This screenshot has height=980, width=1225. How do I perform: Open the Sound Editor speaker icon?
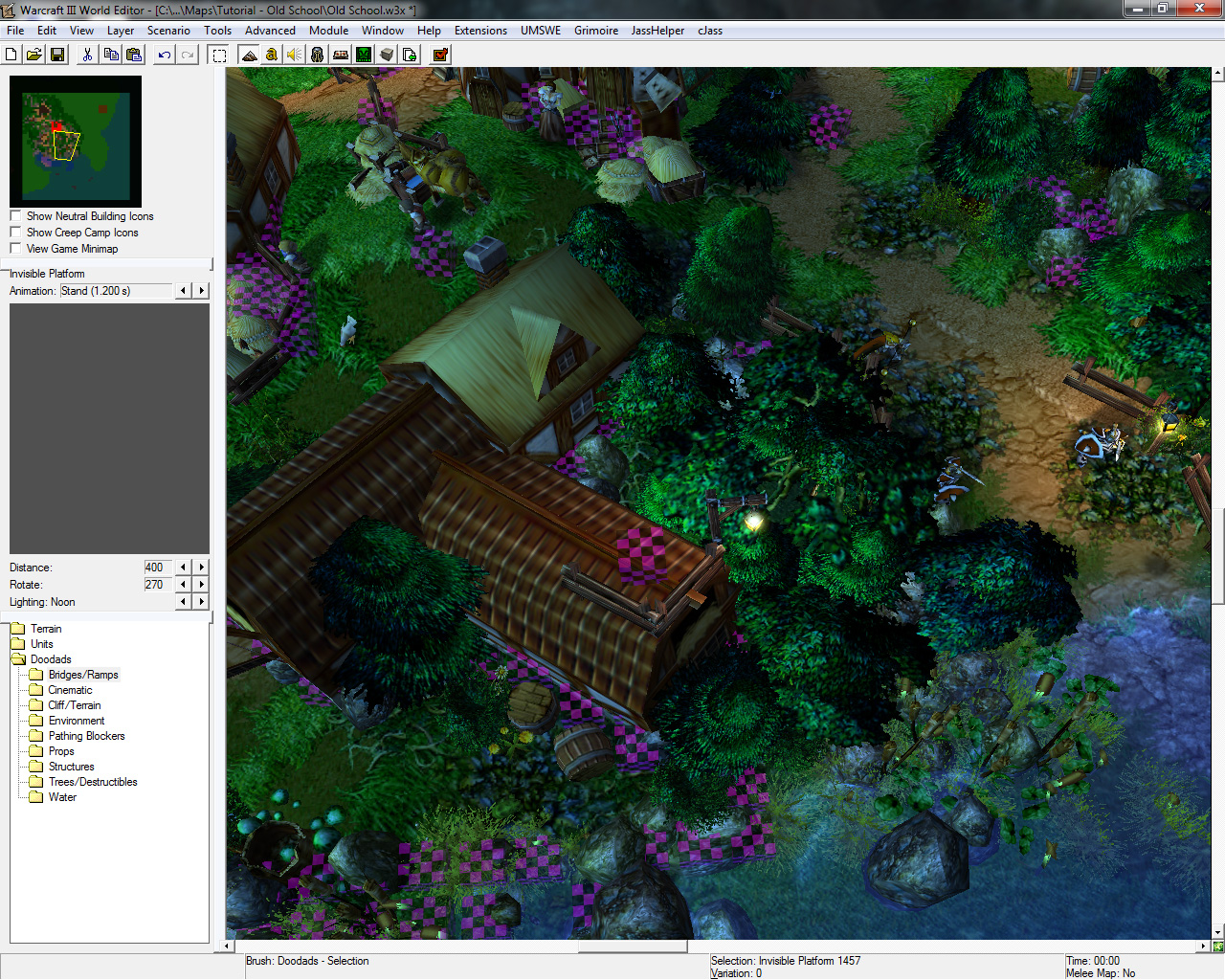pyautogui.click(x=295, y=55)
